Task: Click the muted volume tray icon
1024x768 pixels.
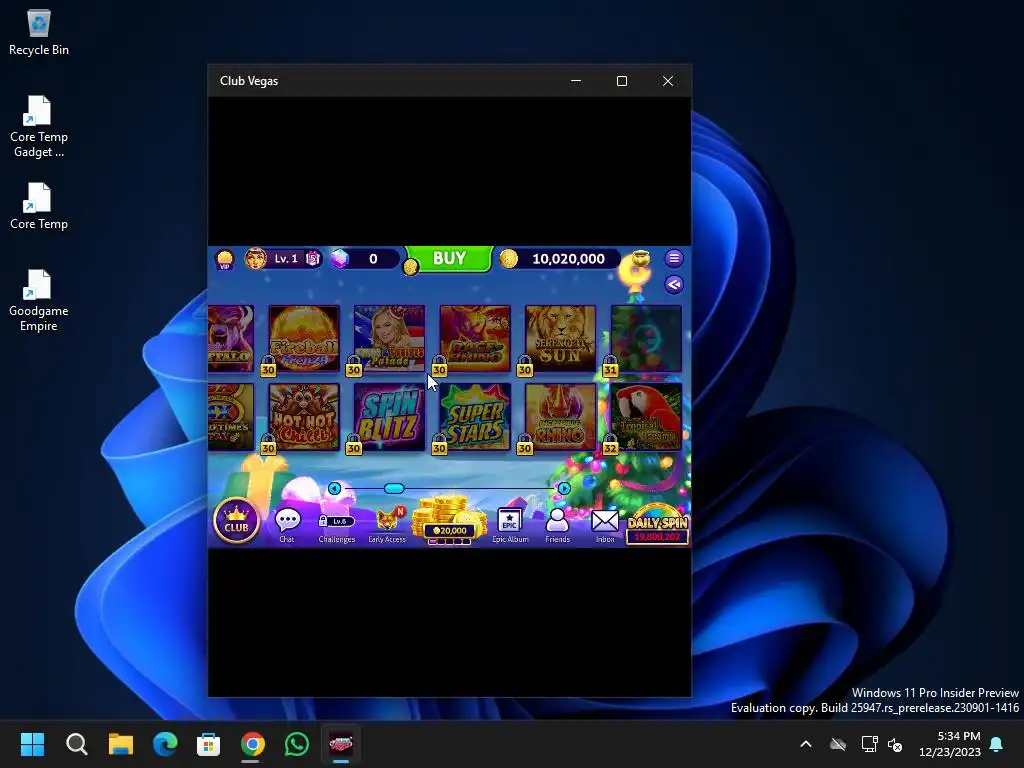Action: click(895, 744)
